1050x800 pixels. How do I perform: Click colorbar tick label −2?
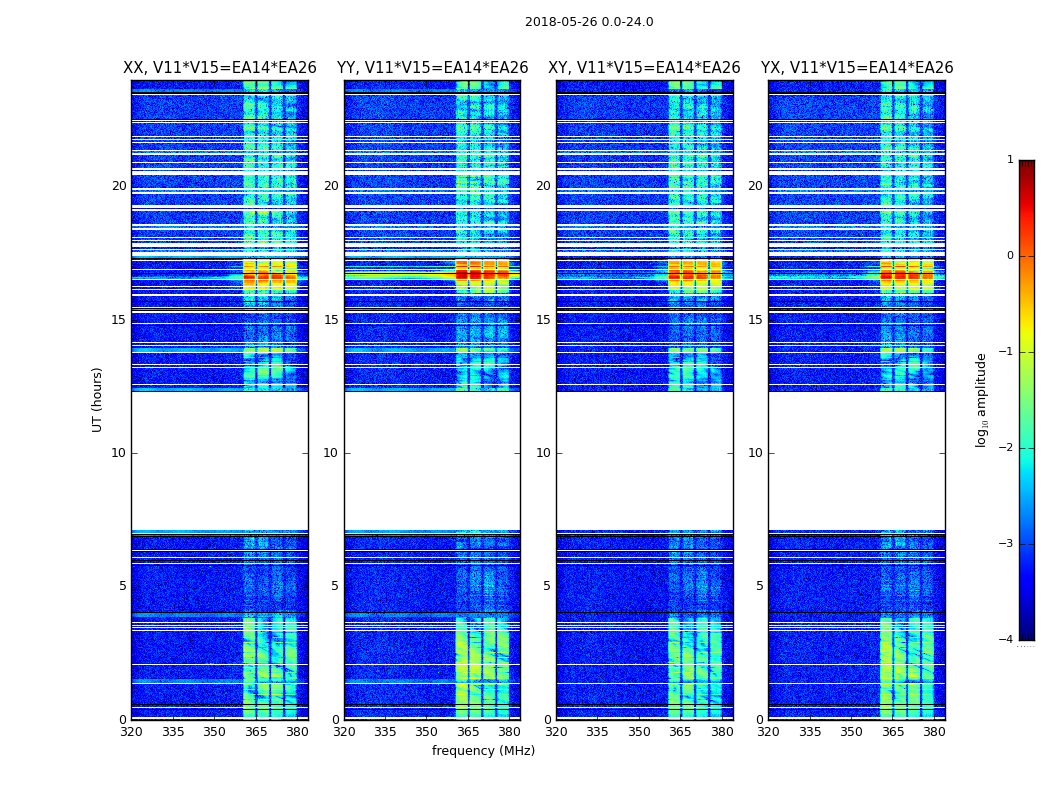pyautogui.click(x=1008, y=448)
